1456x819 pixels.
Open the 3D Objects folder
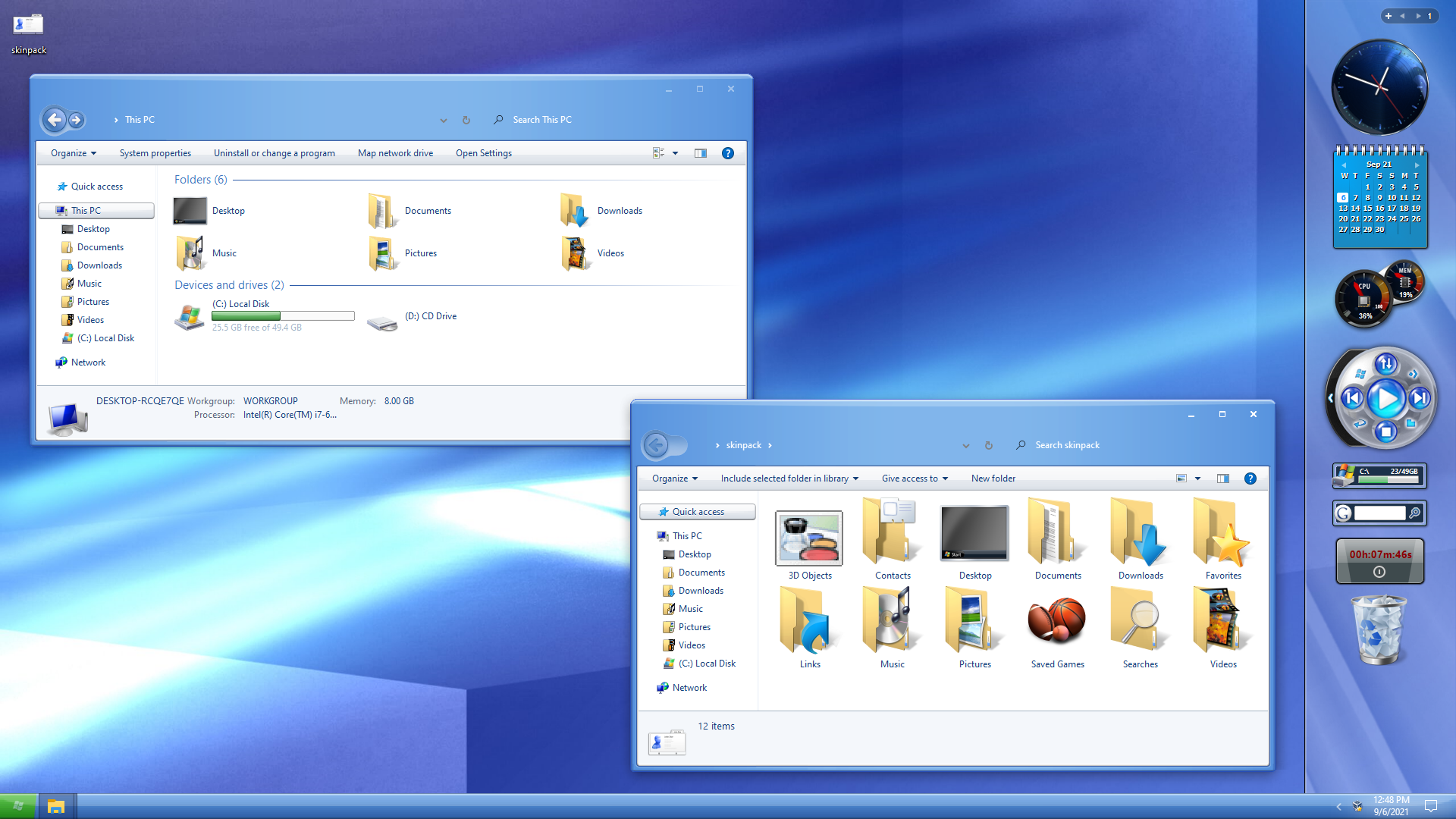point(809,544)
